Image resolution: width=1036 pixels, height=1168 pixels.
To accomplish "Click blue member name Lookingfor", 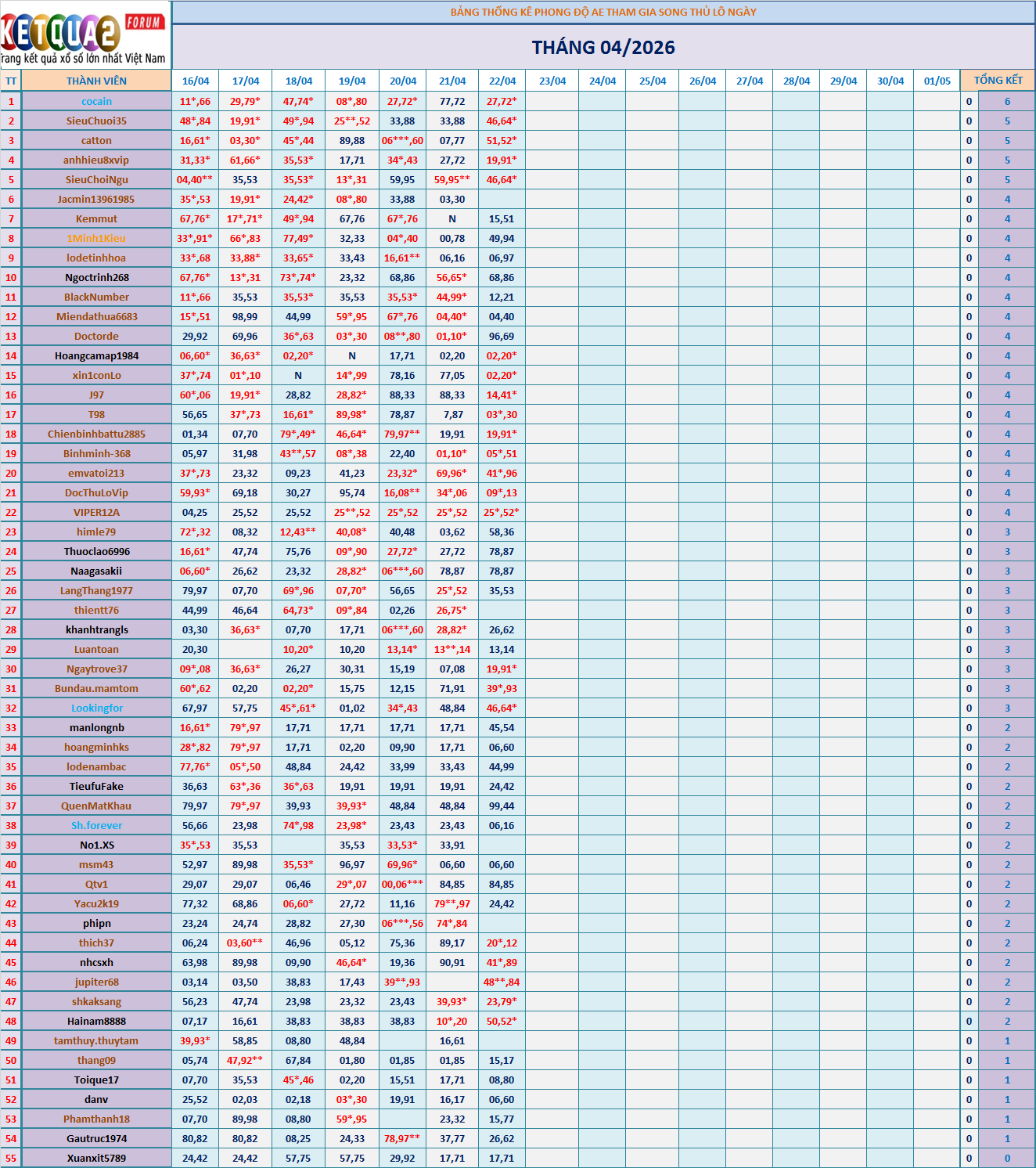I will 96,708.
